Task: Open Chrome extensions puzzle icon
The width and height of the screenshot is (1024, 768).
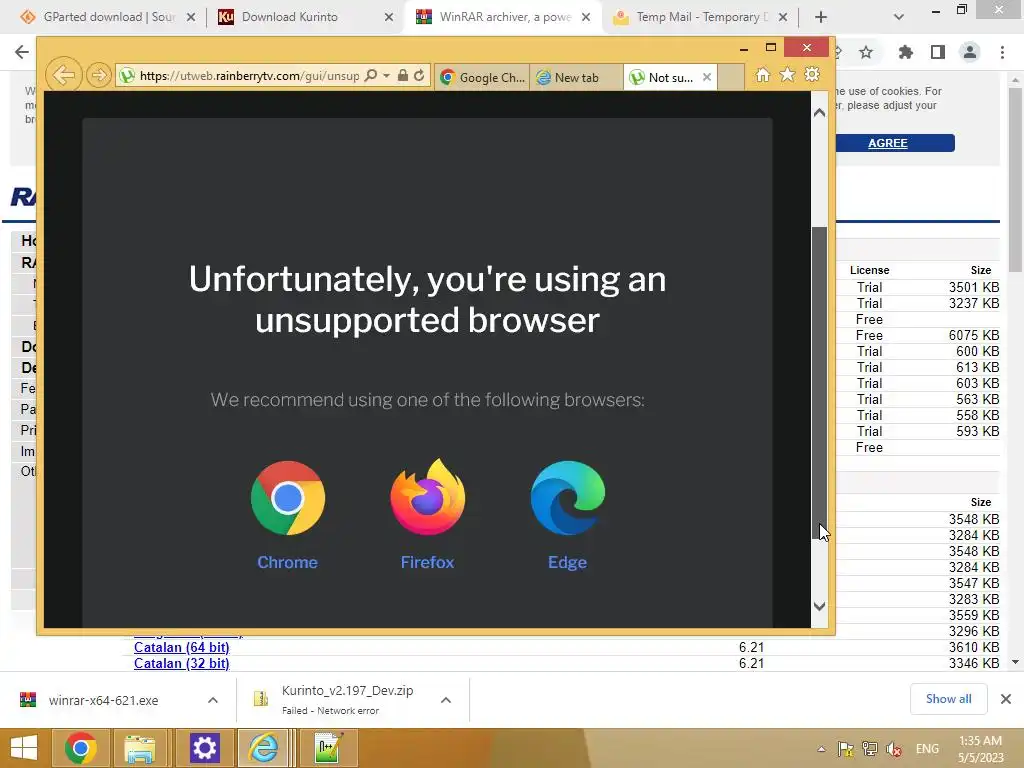Action: [x=906, y=52]
